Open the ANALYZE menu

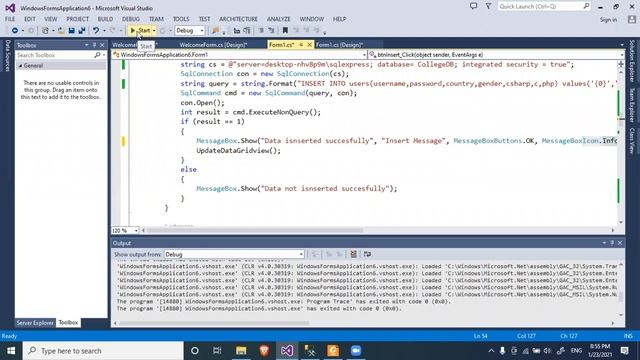click(x=278, y=19)
